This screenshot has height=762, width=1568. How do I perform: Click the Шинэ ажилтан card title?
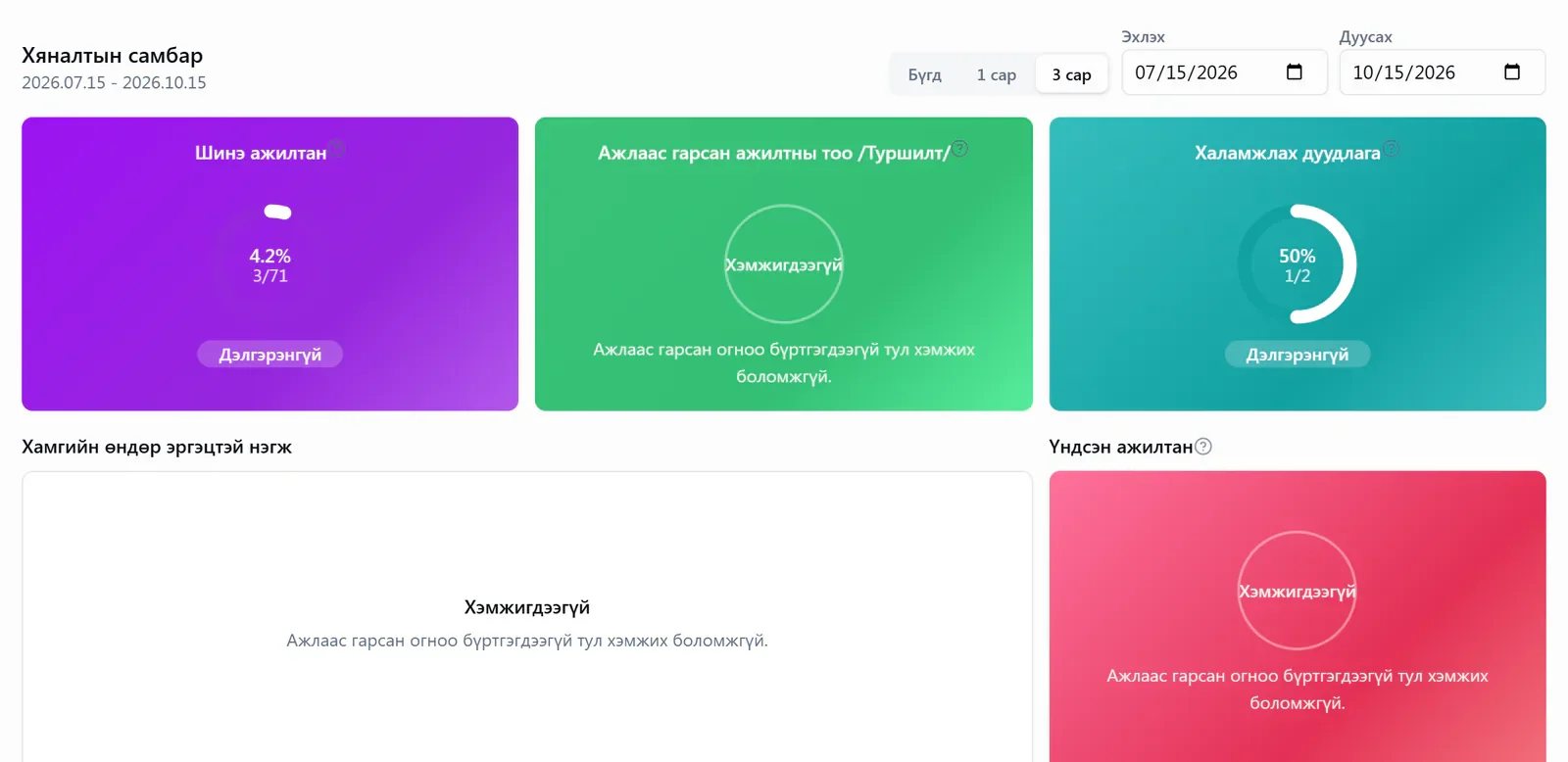[261, 153]
